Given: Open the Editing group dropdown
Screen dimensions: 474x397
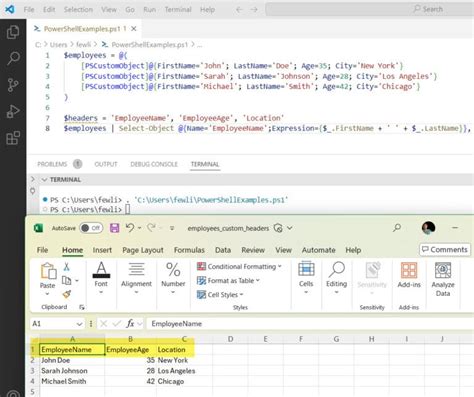Looking at the screenshot, I should click(336, 292).
